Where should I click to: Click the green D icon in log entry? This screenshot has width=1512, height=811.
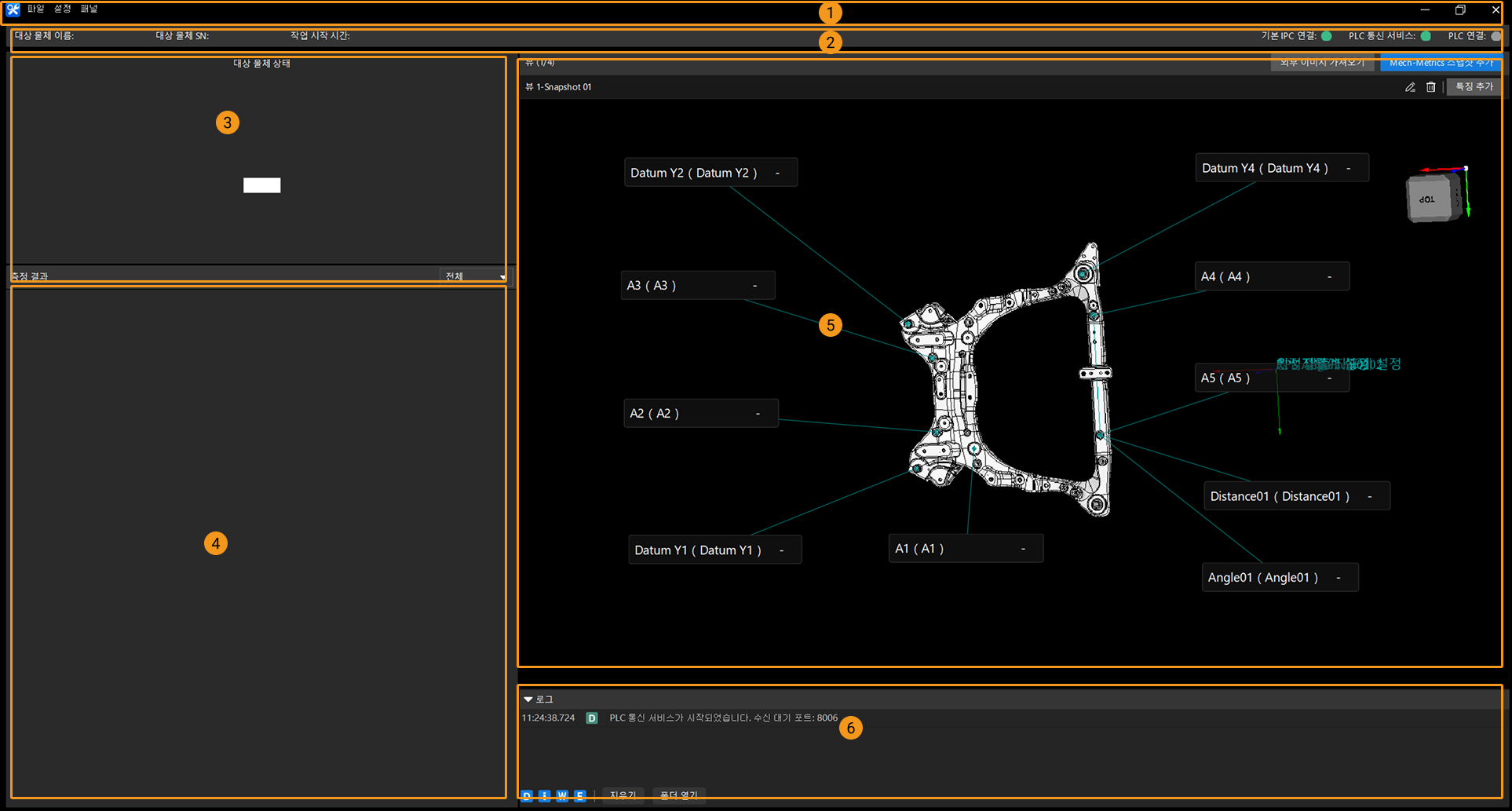point(592,718)
